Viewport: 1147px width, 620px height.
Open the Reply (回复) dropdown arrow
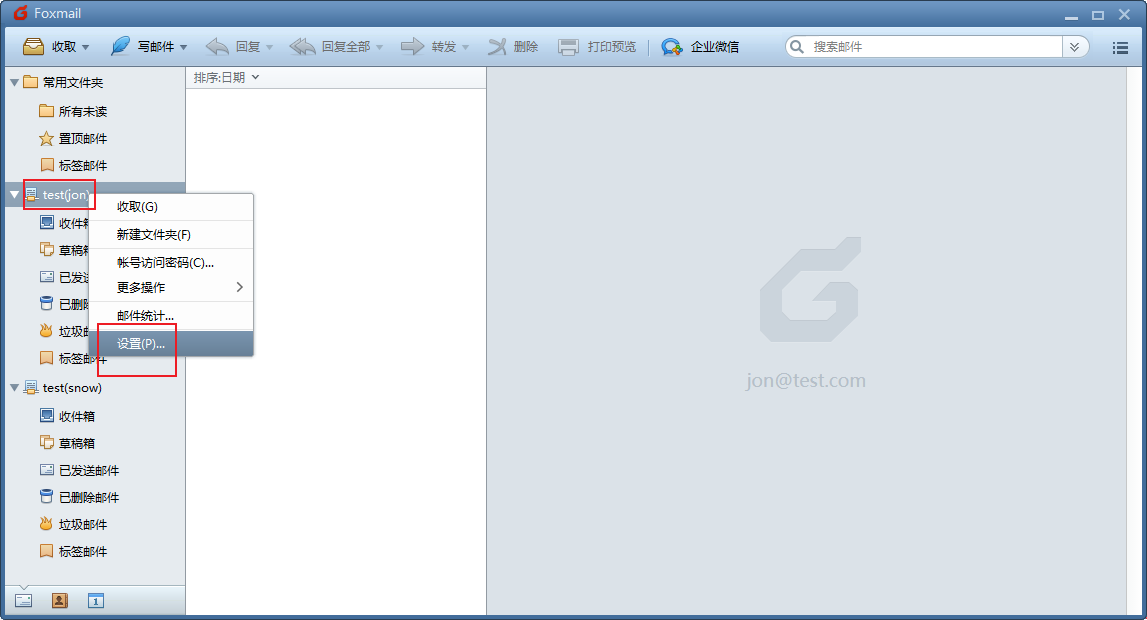point(269,48)
